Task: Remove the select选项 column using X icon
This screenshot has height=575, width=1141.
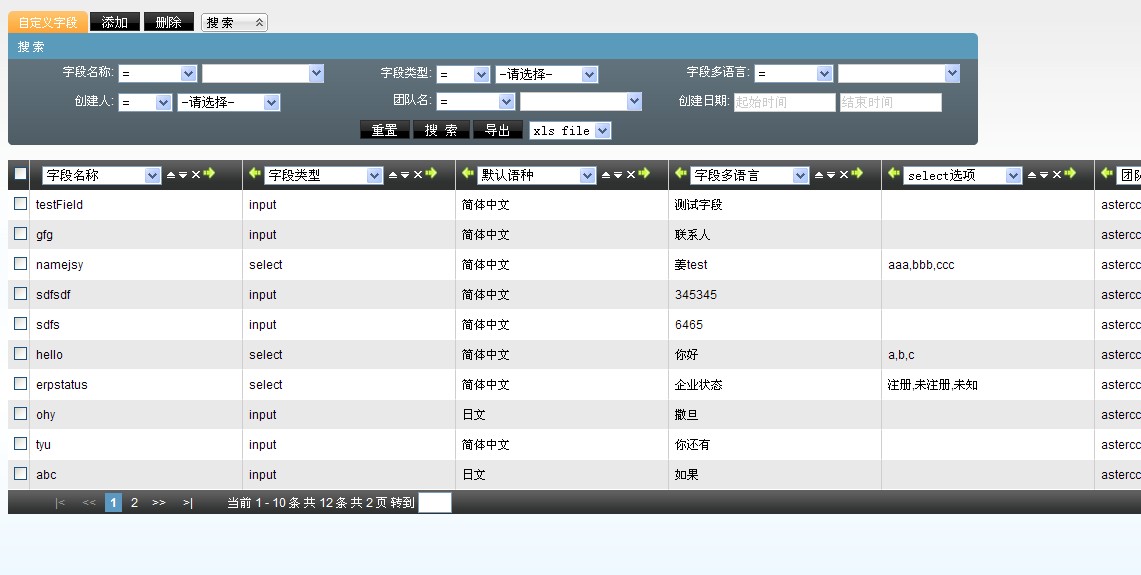Action: tap(1057, 175)
